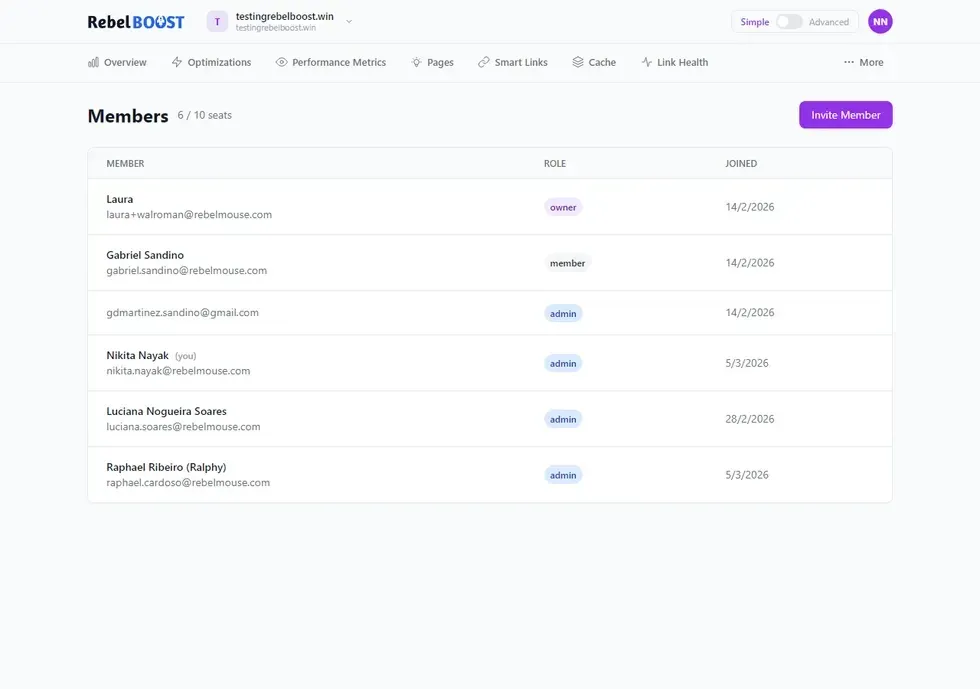The image size is (980, 689).
Task: Click the Link Health pulse icon
Action: (x=647, y=62)
